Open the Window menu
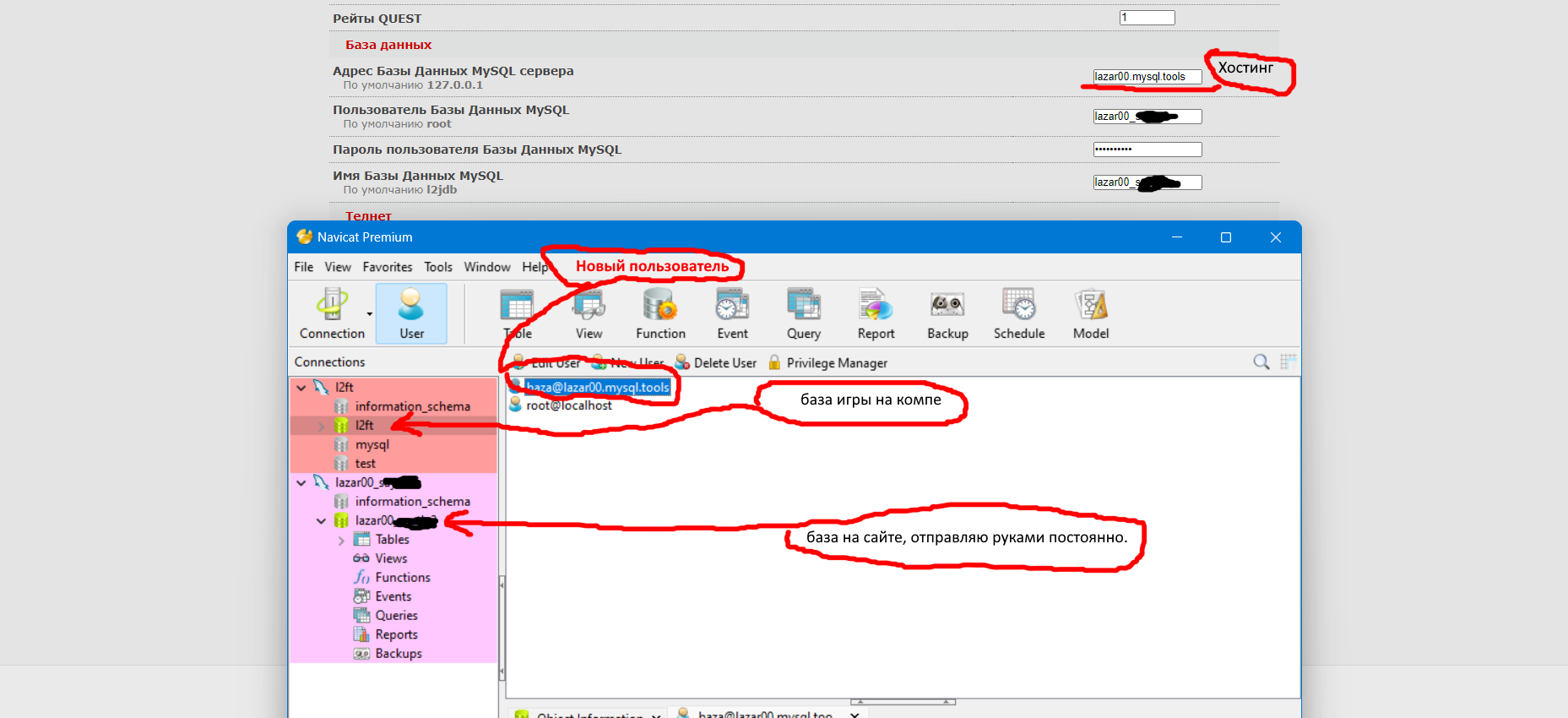 tap(487, 267)
